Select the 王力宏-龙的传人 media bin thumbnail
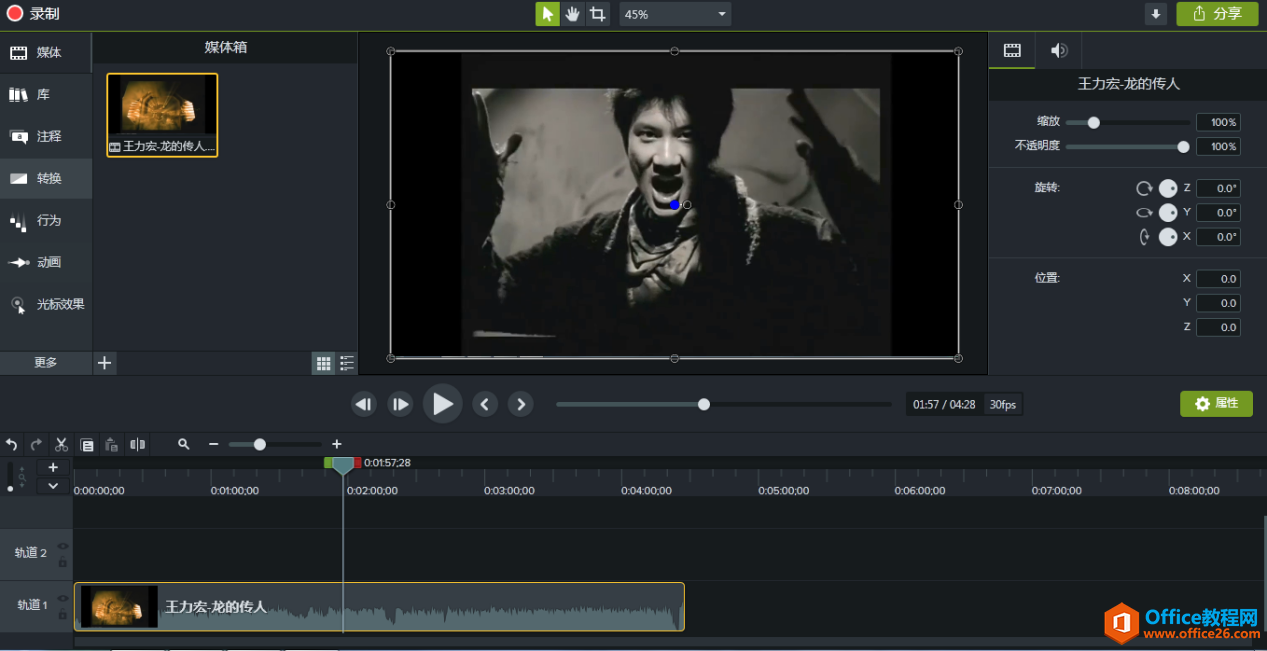This screenshot has width=1267, height=651. click(162, 114)
